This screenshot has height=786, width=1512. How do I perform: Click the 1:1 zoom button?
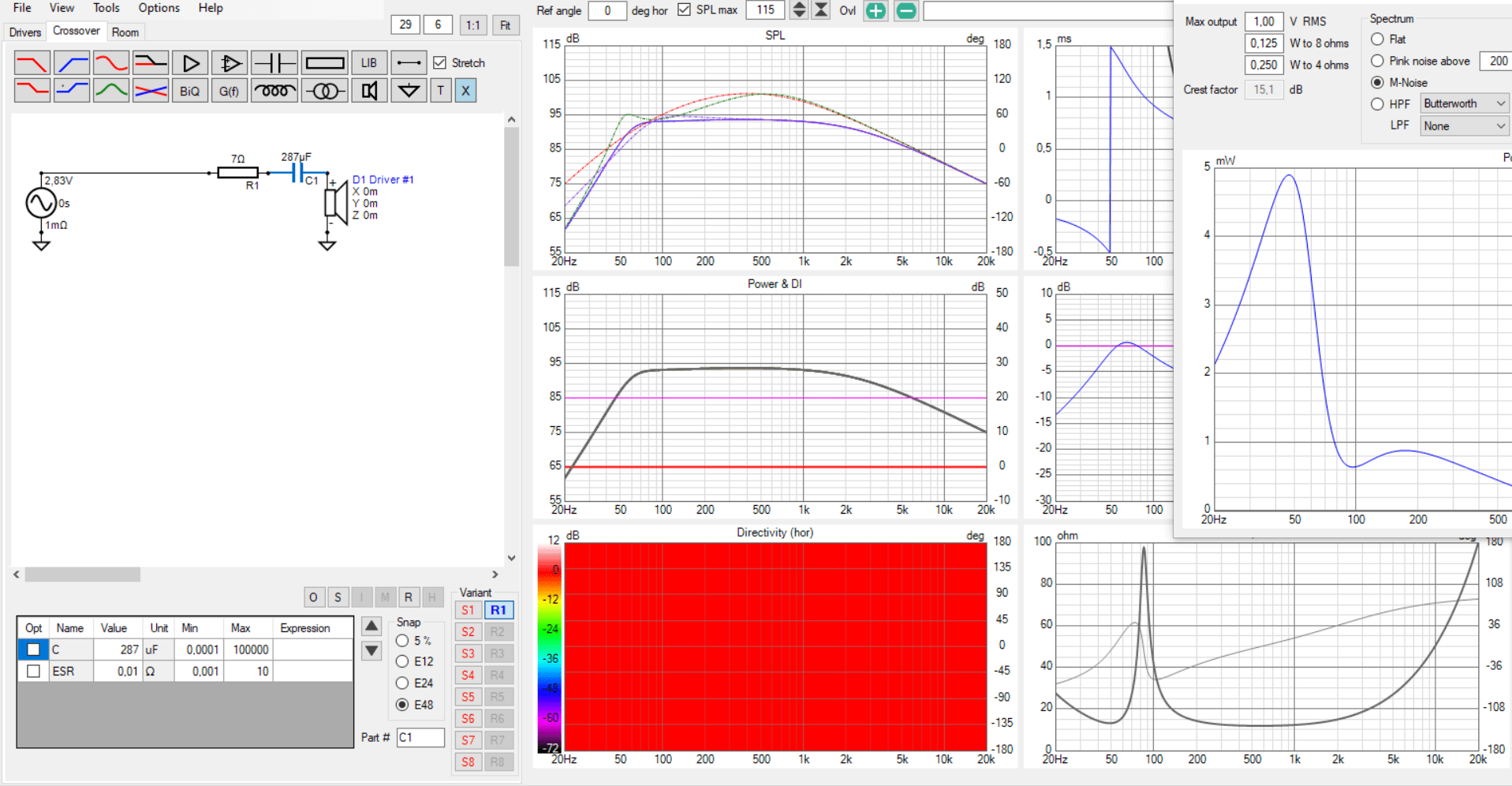472,24
